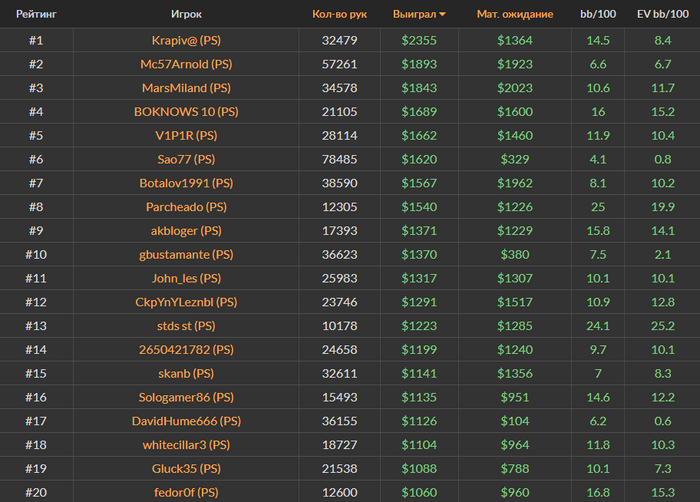View 2650421782 (PS) player stats

(x=186, y=349)
